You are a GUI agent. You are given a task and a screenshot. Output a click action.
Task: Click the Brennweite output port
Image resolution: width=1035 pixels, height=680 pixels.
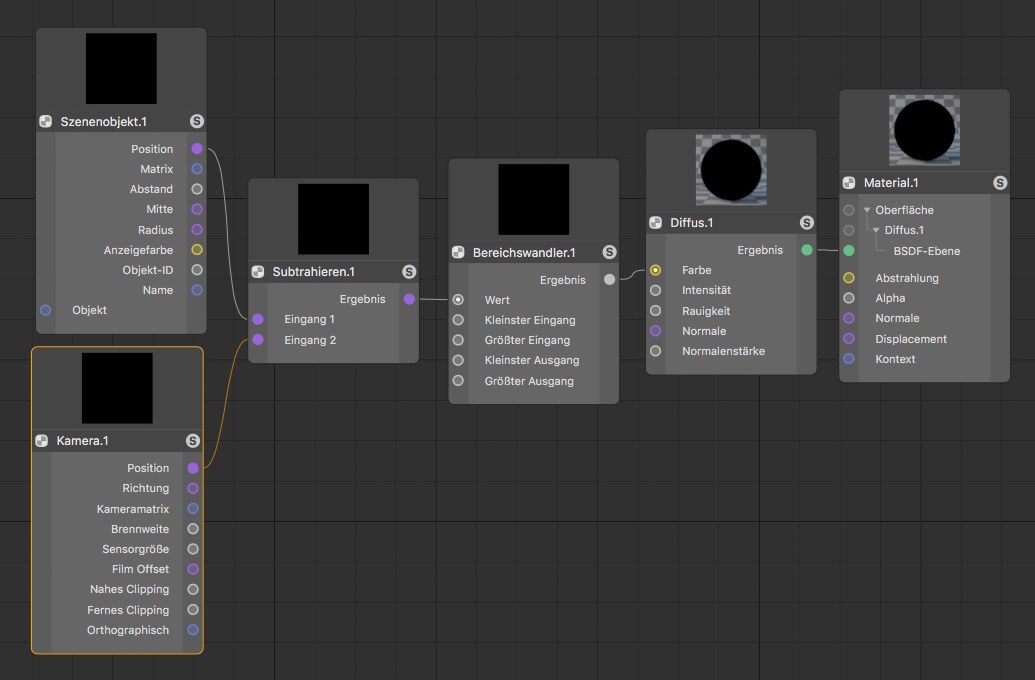(193, 529)
